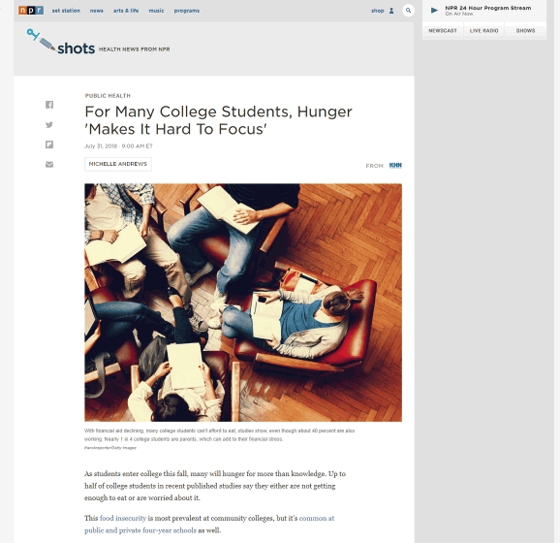560x543 pixels.
Task: Open the music menu
Action: pos(156,11)
